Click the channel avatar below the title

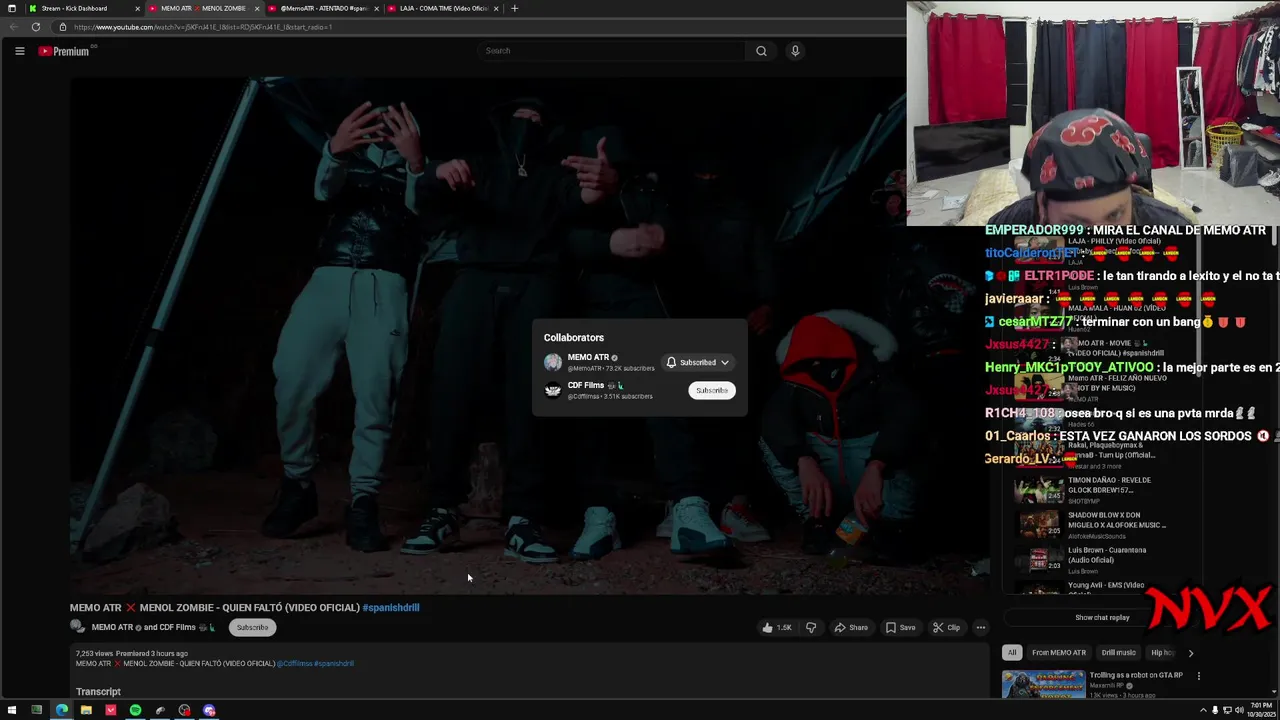(x=78, y=627)
